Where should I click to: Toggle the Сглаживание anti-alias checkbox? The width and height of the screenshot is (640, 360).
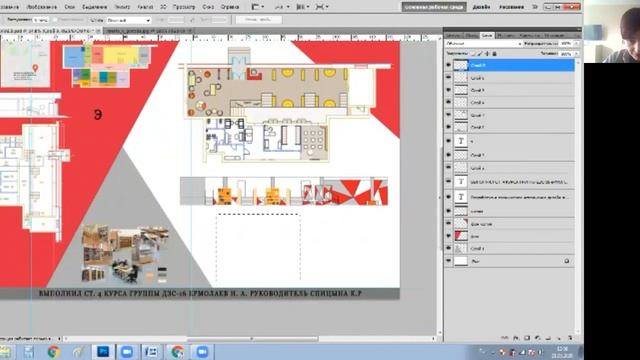click(55, 20)
